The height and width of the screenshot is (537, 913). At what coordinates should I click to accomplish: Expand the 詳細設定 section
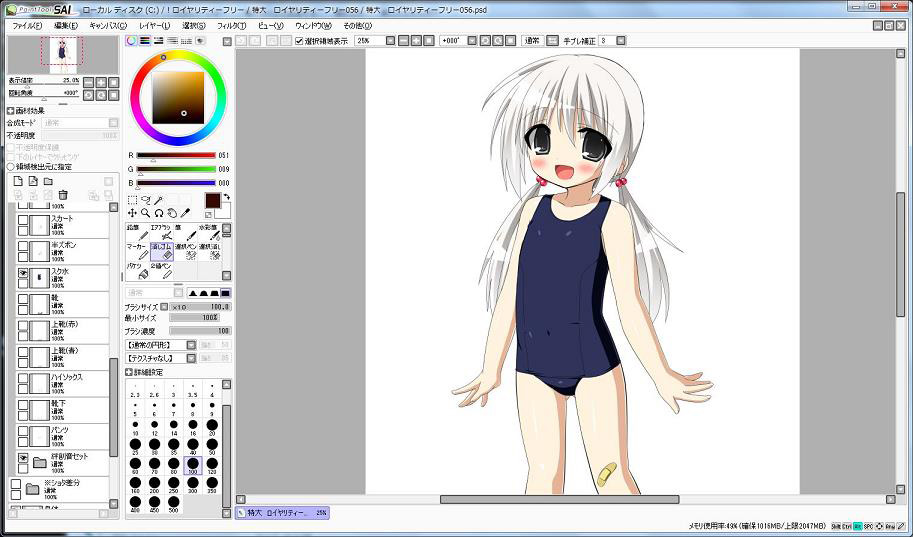129,371
